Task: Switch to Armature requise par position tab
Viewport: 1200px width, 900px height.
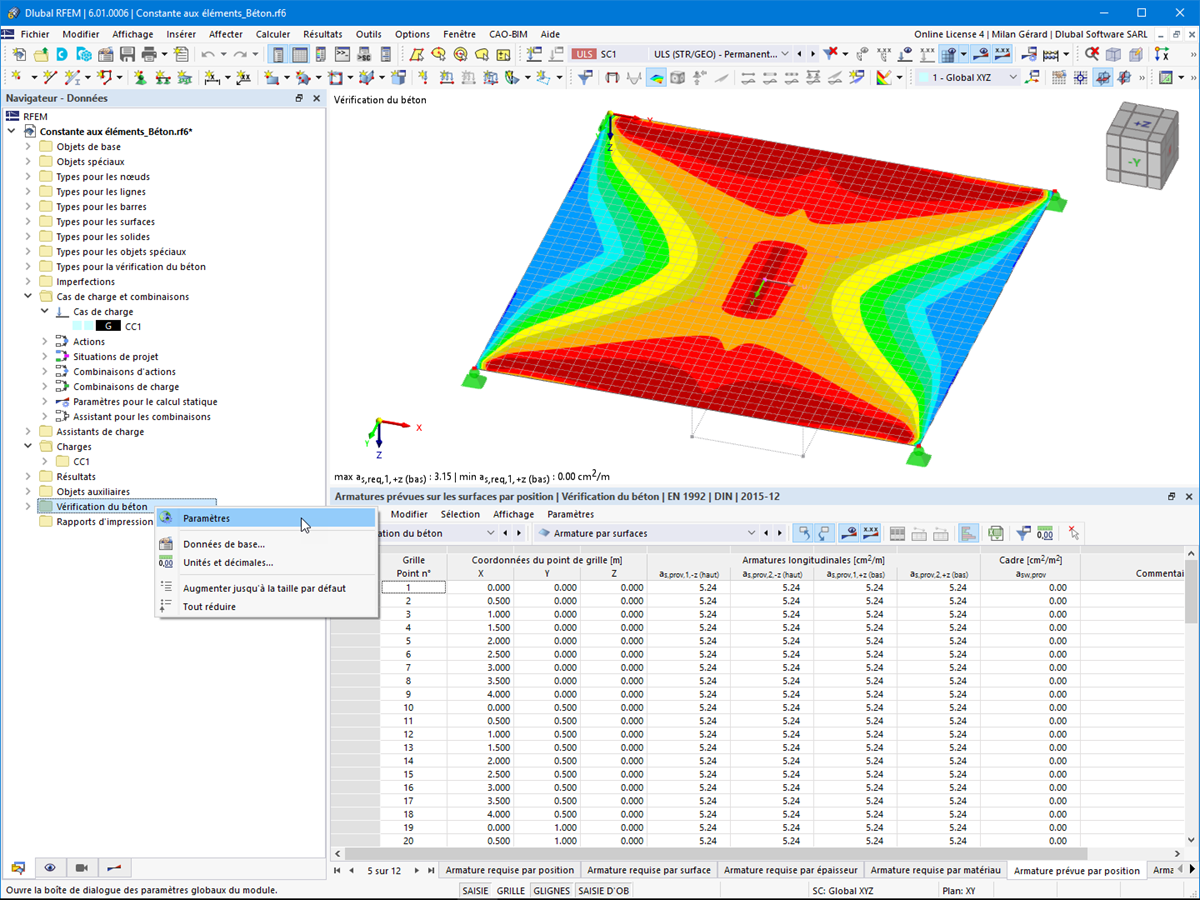Action: click(510, 870)
